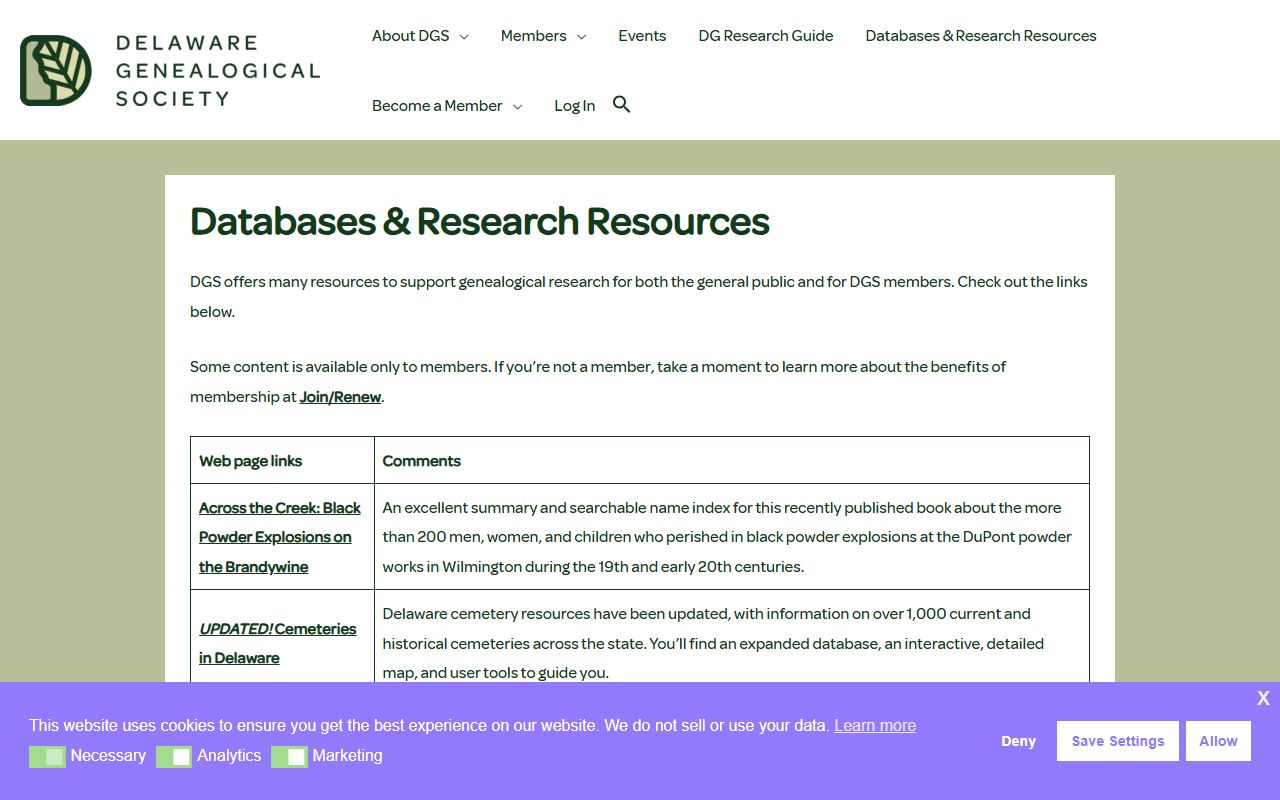The height and width of the screenshot is (800, 1280).
Task: Click the Databases & Research Resources page heading
Action: click(480, 221)
